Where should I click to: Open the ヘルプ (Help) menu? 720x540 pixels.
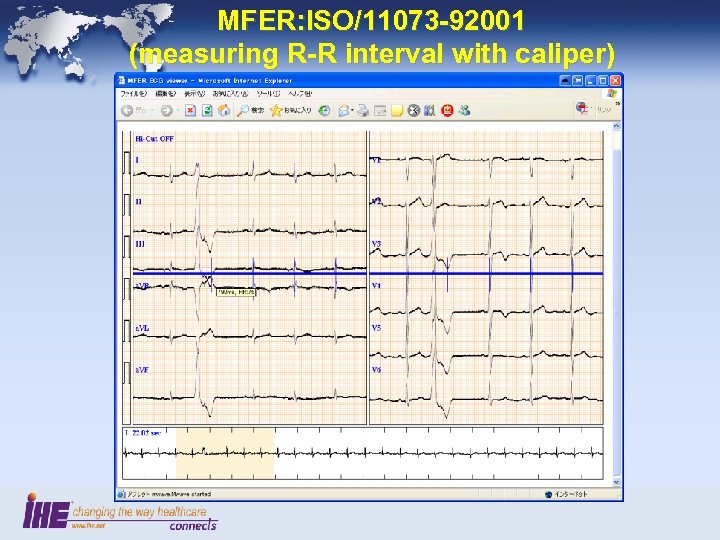click(x=300, y=94)
